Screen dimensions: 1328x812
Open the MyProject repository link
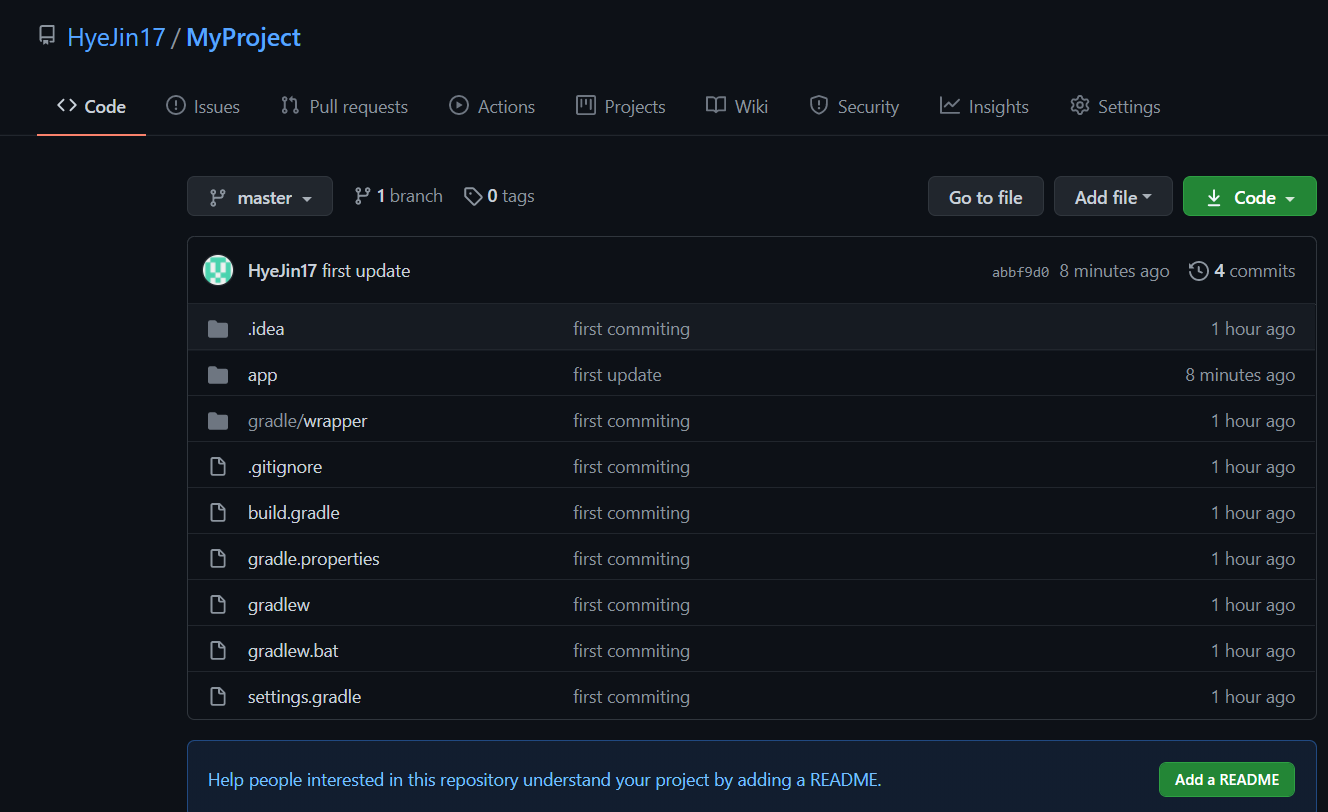pos(243,37)
